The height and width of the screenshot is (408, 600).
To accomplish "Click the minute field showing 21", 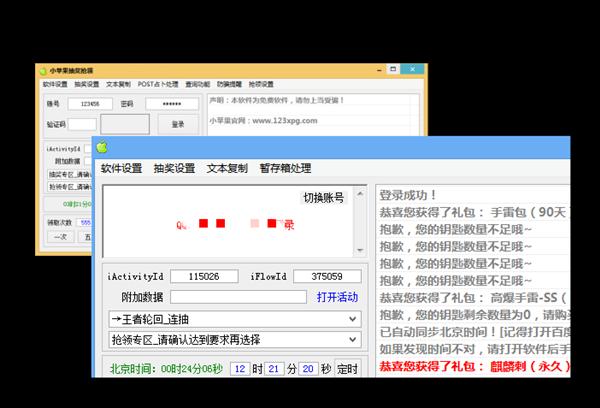I will [x=274, y=369].
